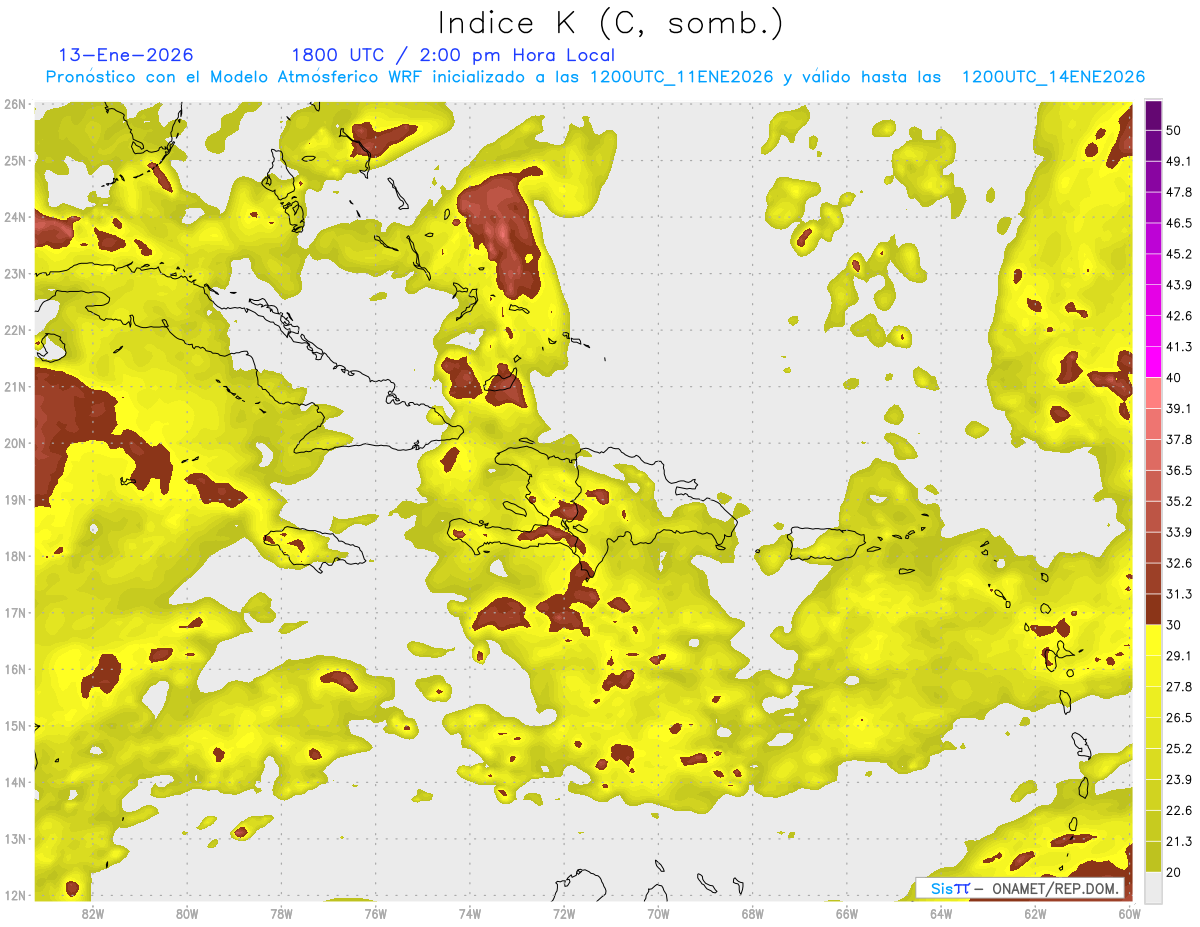Viewport: 1200px width, 927px height.
Task: Click the '35.2' color scale label
Action: click(x=1178, y=501)
